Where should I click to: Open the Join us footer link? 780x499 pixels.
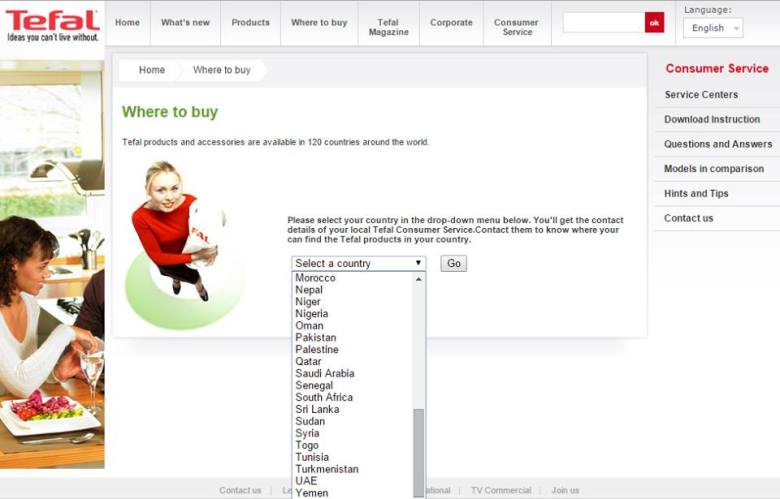565,491
